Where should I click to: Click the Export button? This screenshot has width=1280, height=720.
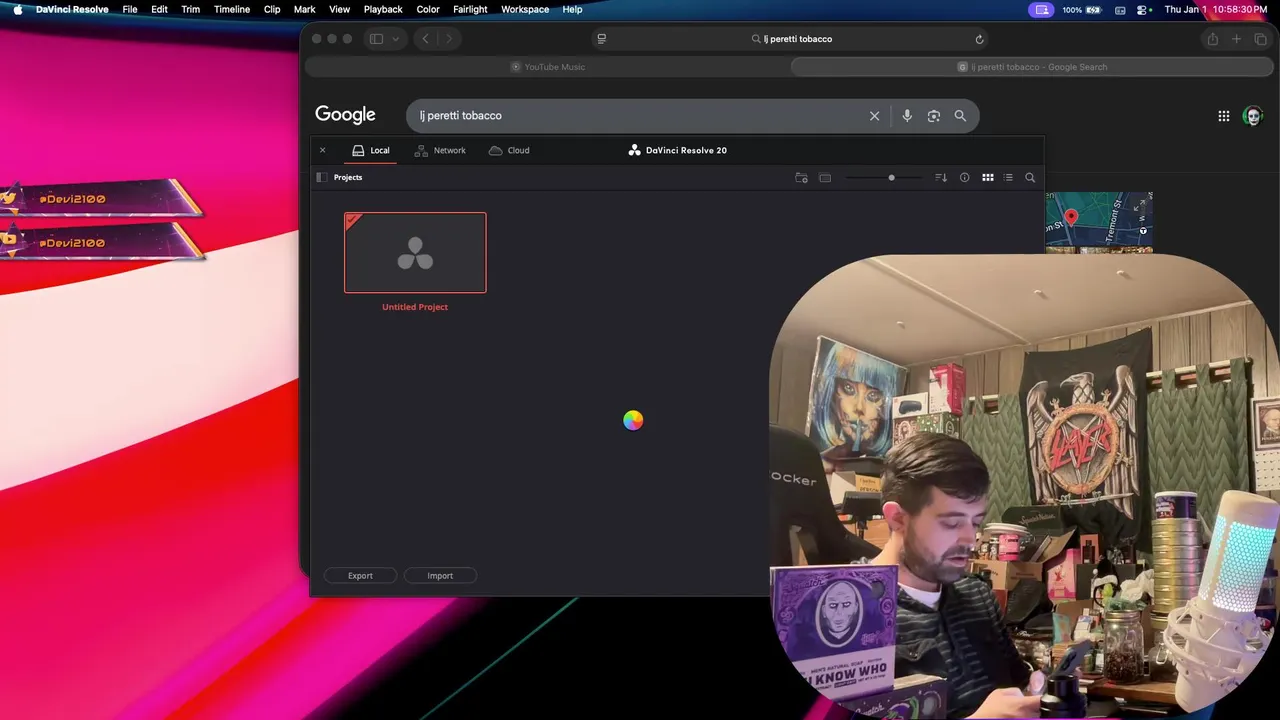pyautogui.click(x=360, y=576)
